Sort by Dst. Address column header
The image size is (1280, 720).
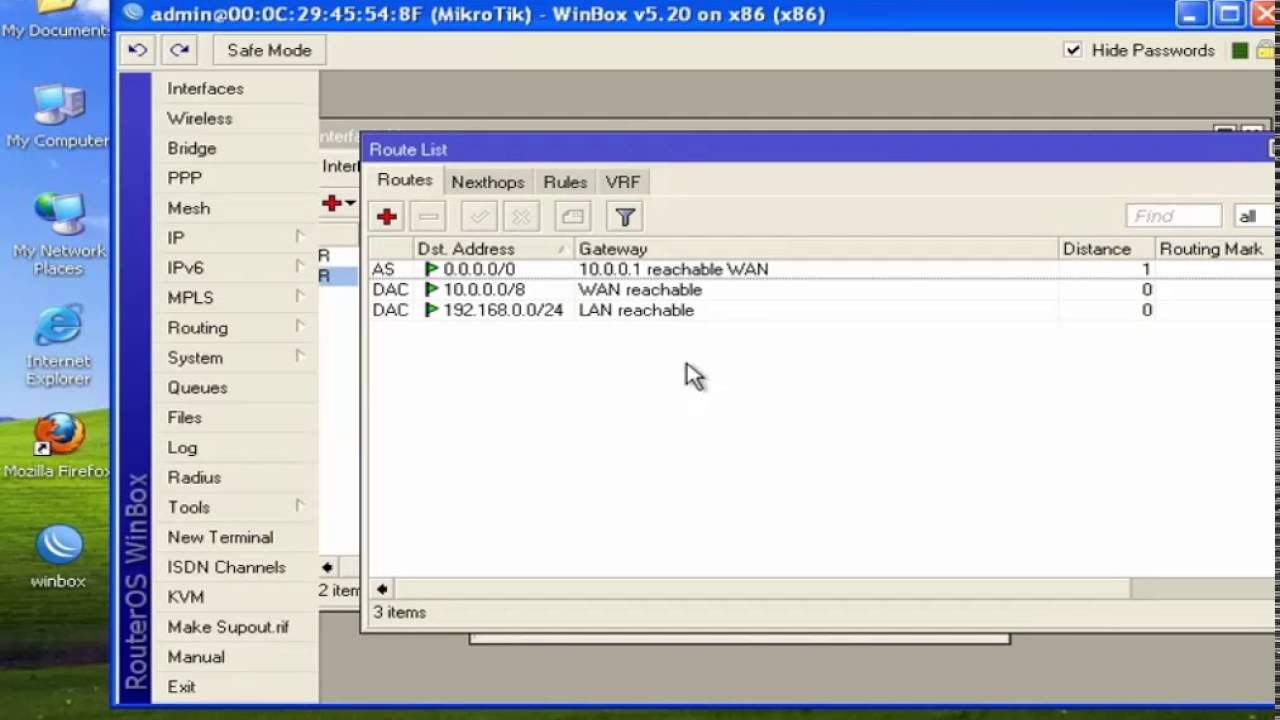point(494,249)
